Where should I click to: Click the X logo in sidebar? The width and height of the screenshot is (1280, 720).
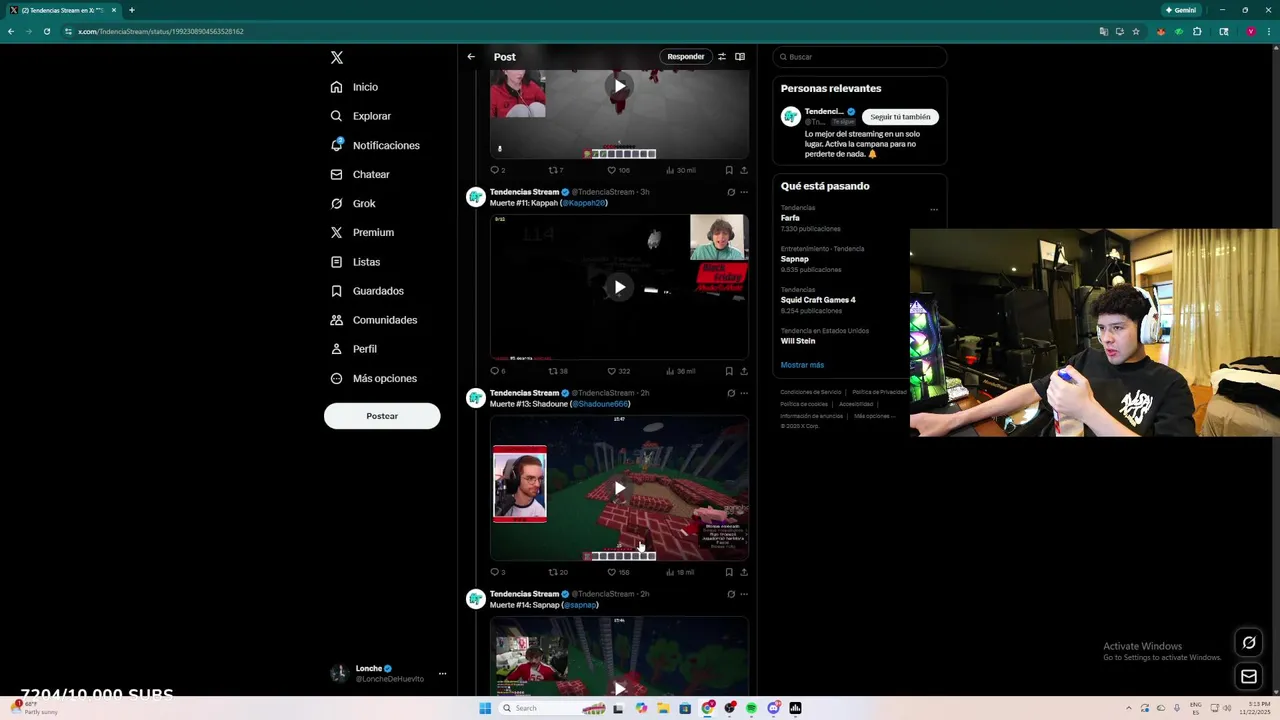(x=337, y=58)
